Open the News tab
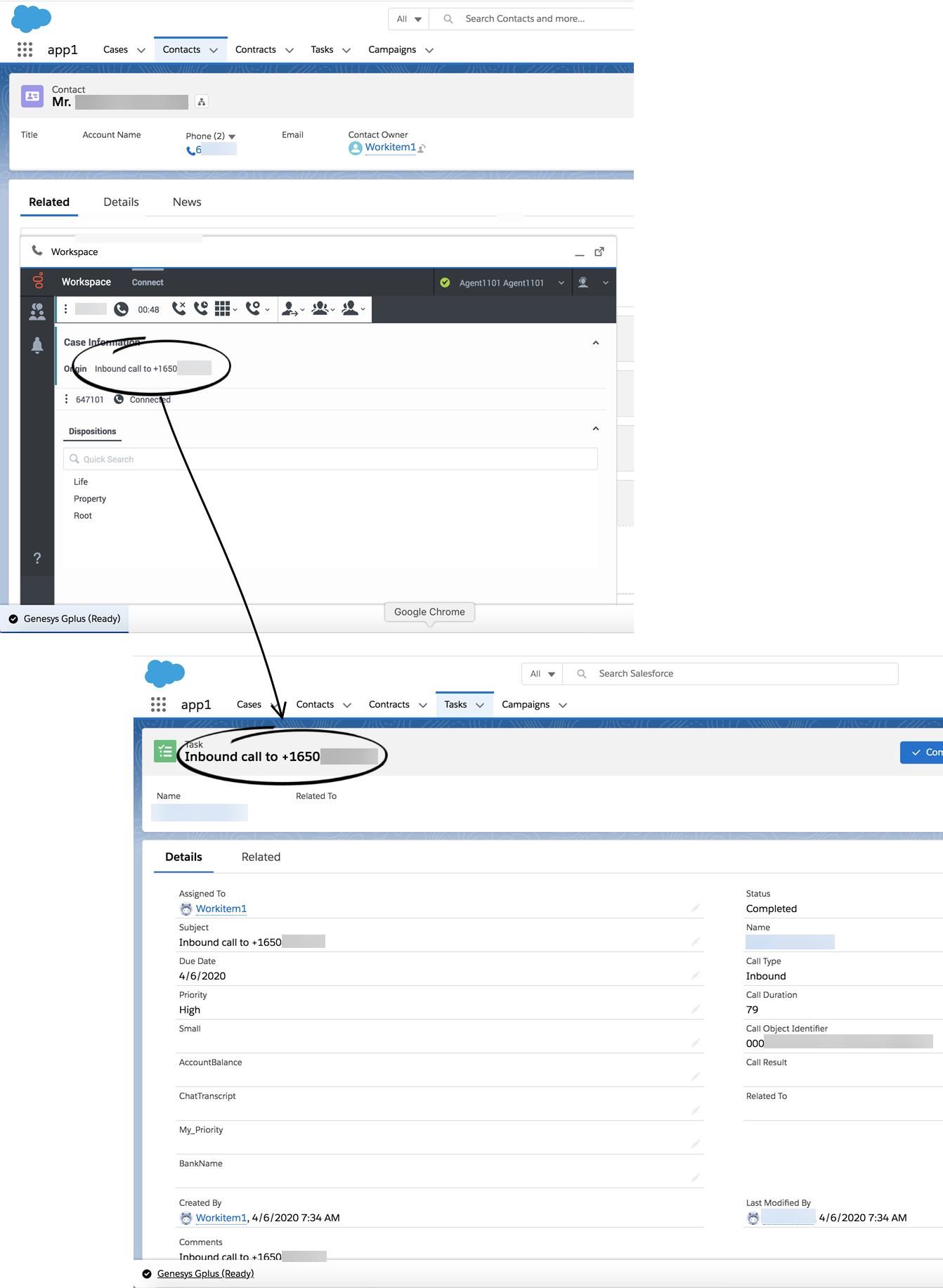This screenshot has height=1288, width=943. coord(187,202)
